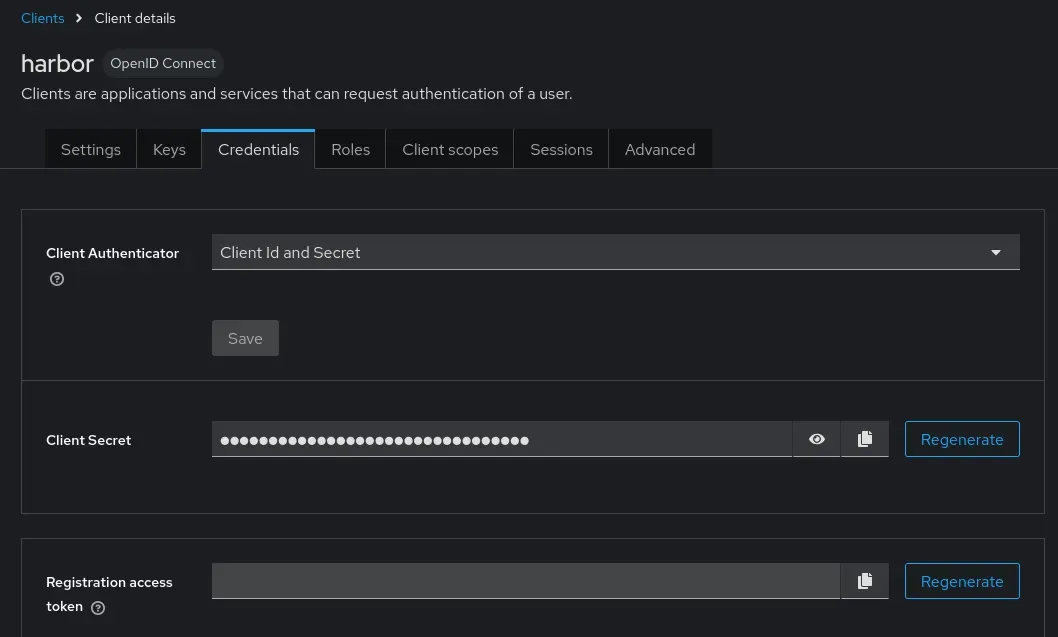Click the Client details breadcrumb text
1058x637 pixels.
(x=135, y=18)
